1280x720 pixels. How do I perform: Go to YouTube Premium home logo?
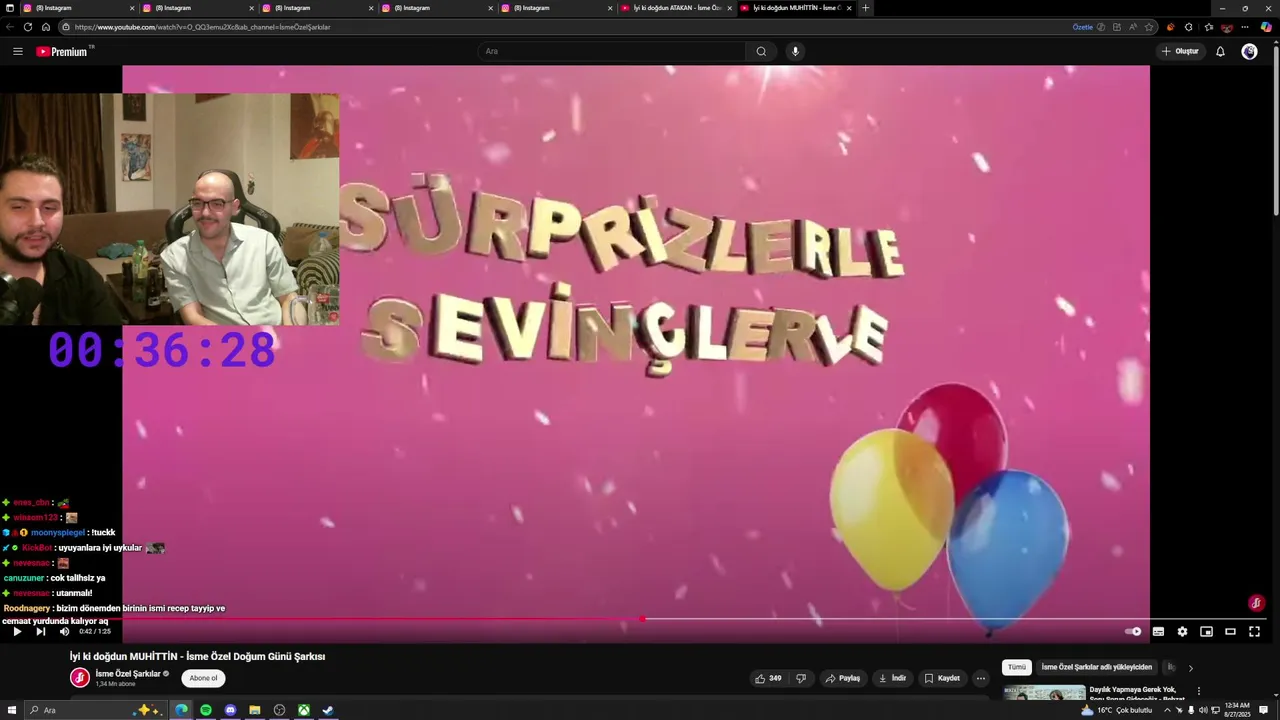pos(63,51)
